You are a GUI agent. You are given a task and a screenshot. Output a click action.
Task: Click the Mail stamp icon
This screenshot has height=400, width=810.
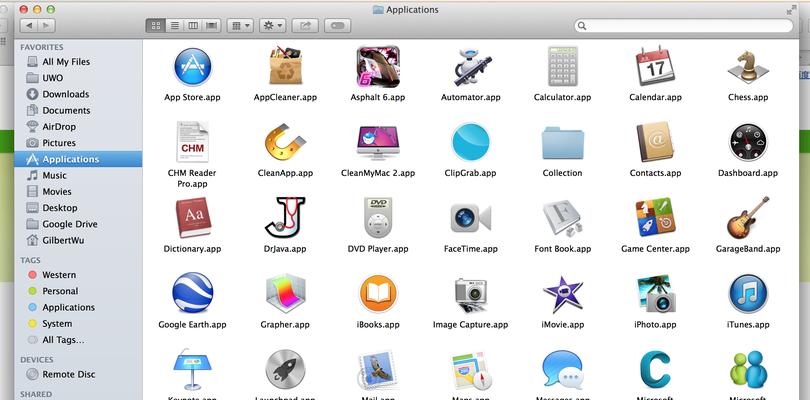[378, 370]
